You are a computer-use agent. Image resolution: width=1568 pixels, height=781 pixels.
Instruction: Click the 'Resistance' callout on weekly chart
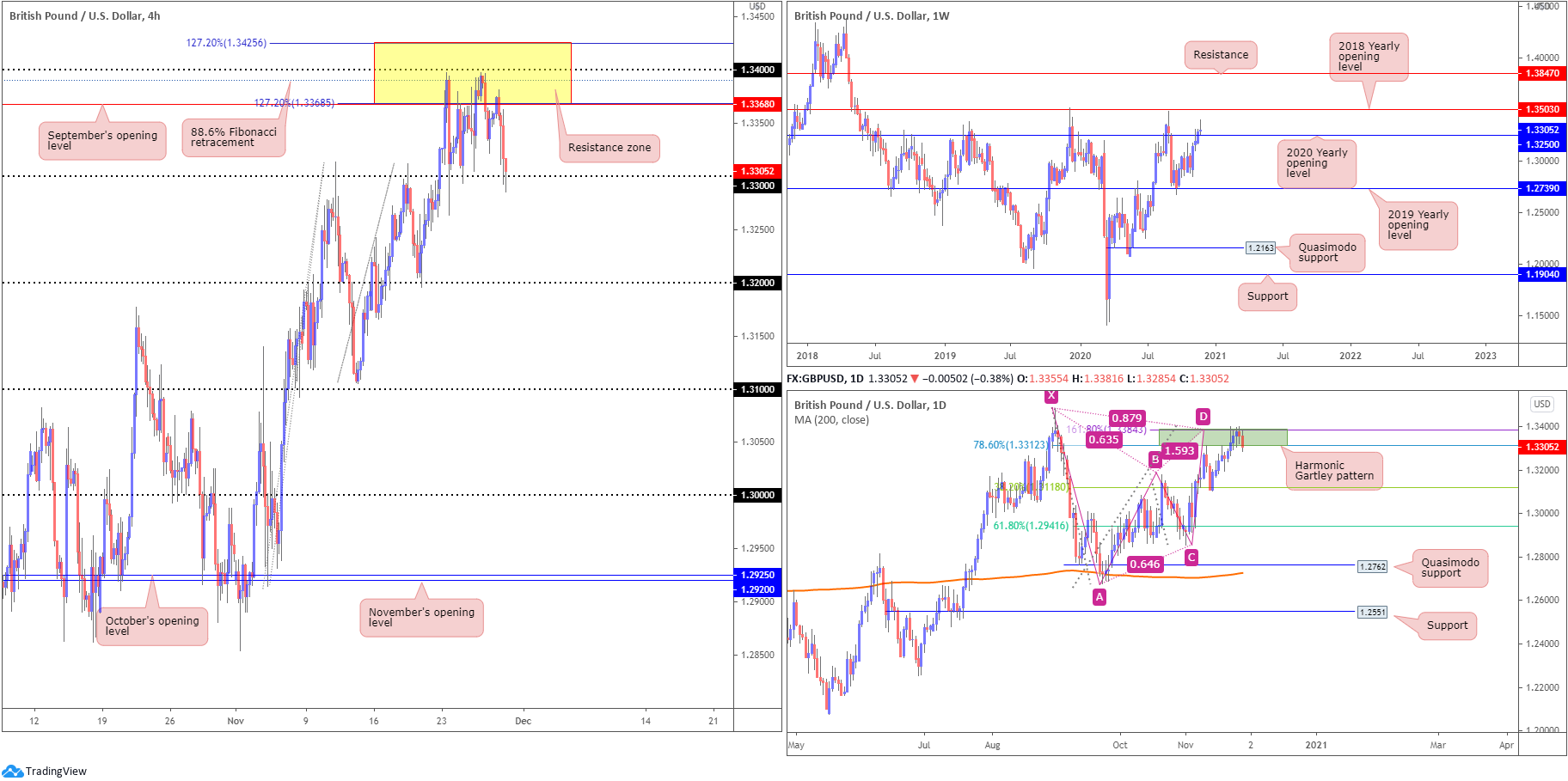point(1221,55)
